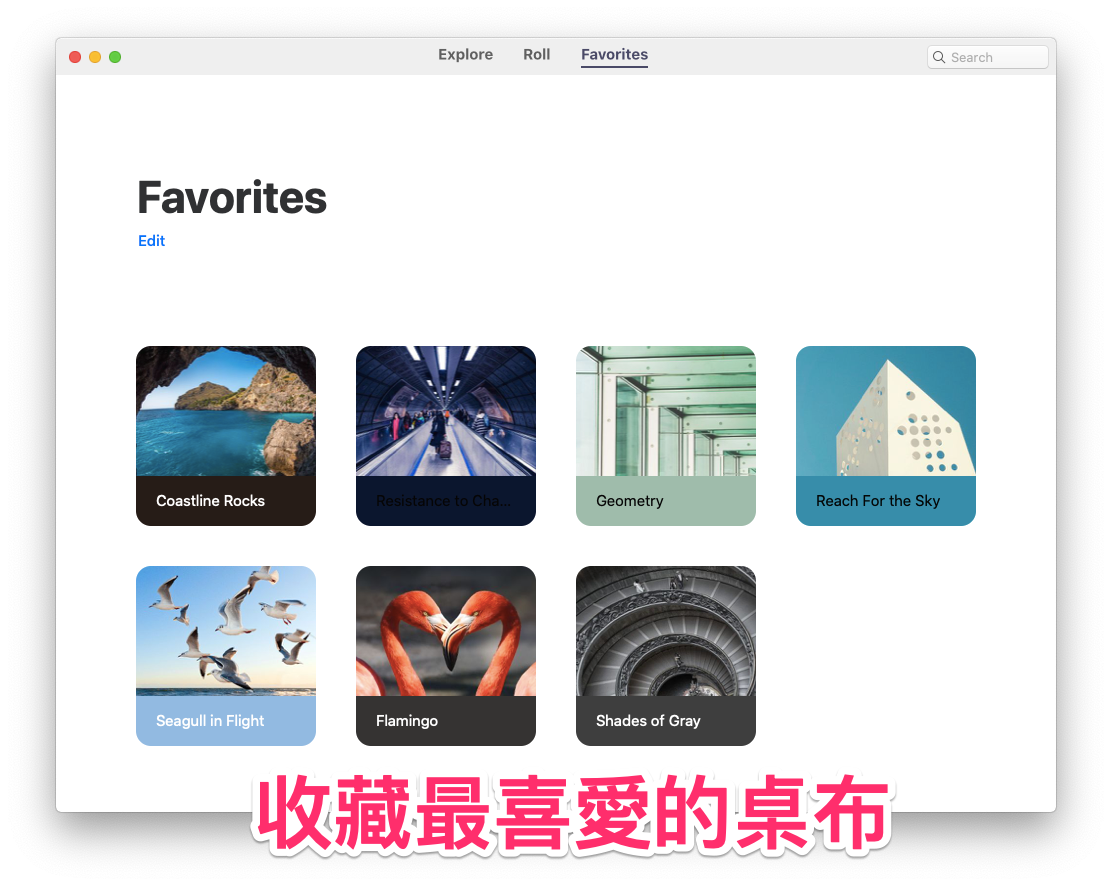Click the search magnifier icon
Screen dimensions: 1112x891
pos(938,57)
